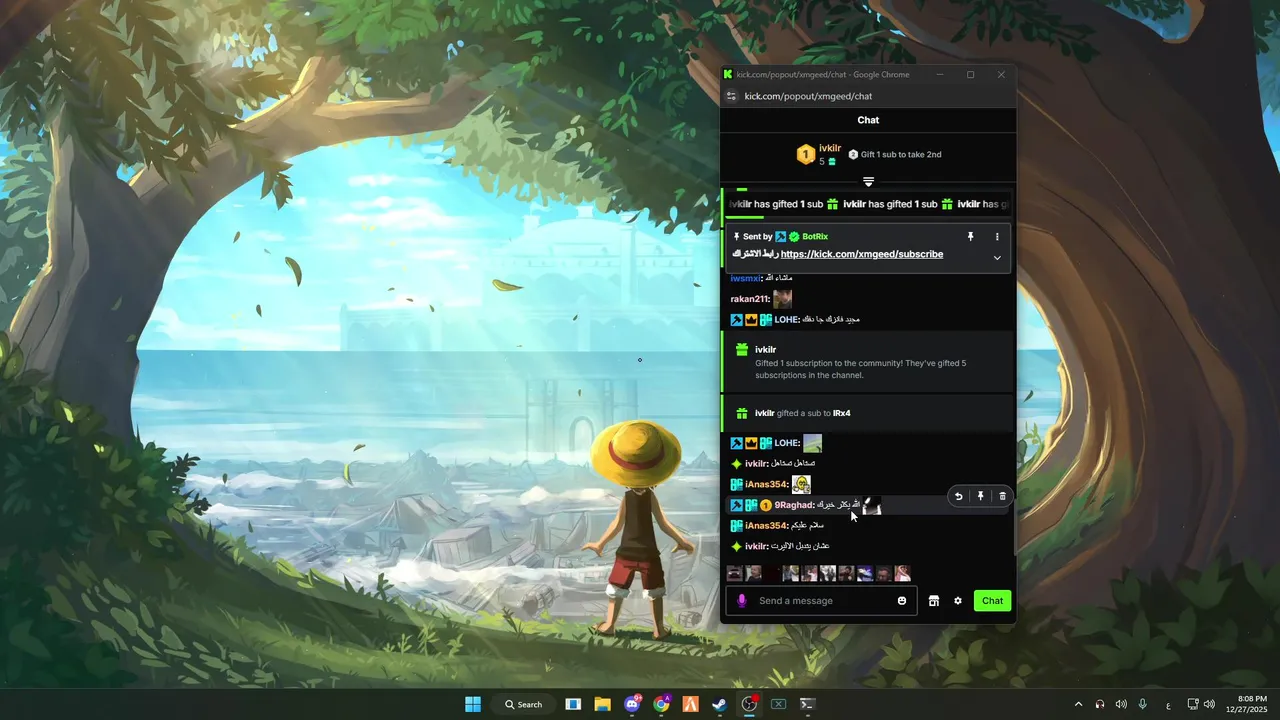The width and height of the screenshot is (1280, 720).
Task: Switch to OBS Studio in the taskbar
Action: (749, 704)
